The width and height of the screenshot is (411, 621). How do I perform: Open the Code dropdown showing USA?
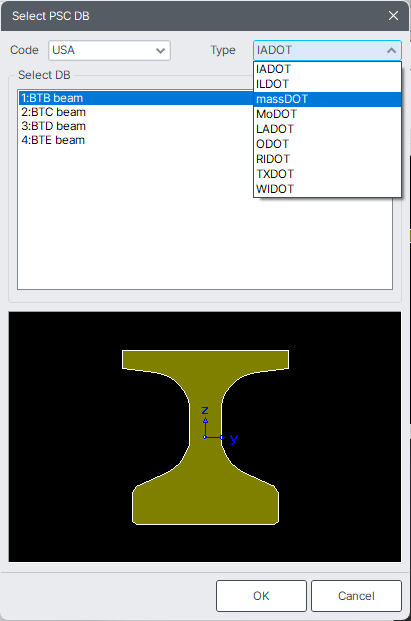pyautogui.click(x=109, y=50)
